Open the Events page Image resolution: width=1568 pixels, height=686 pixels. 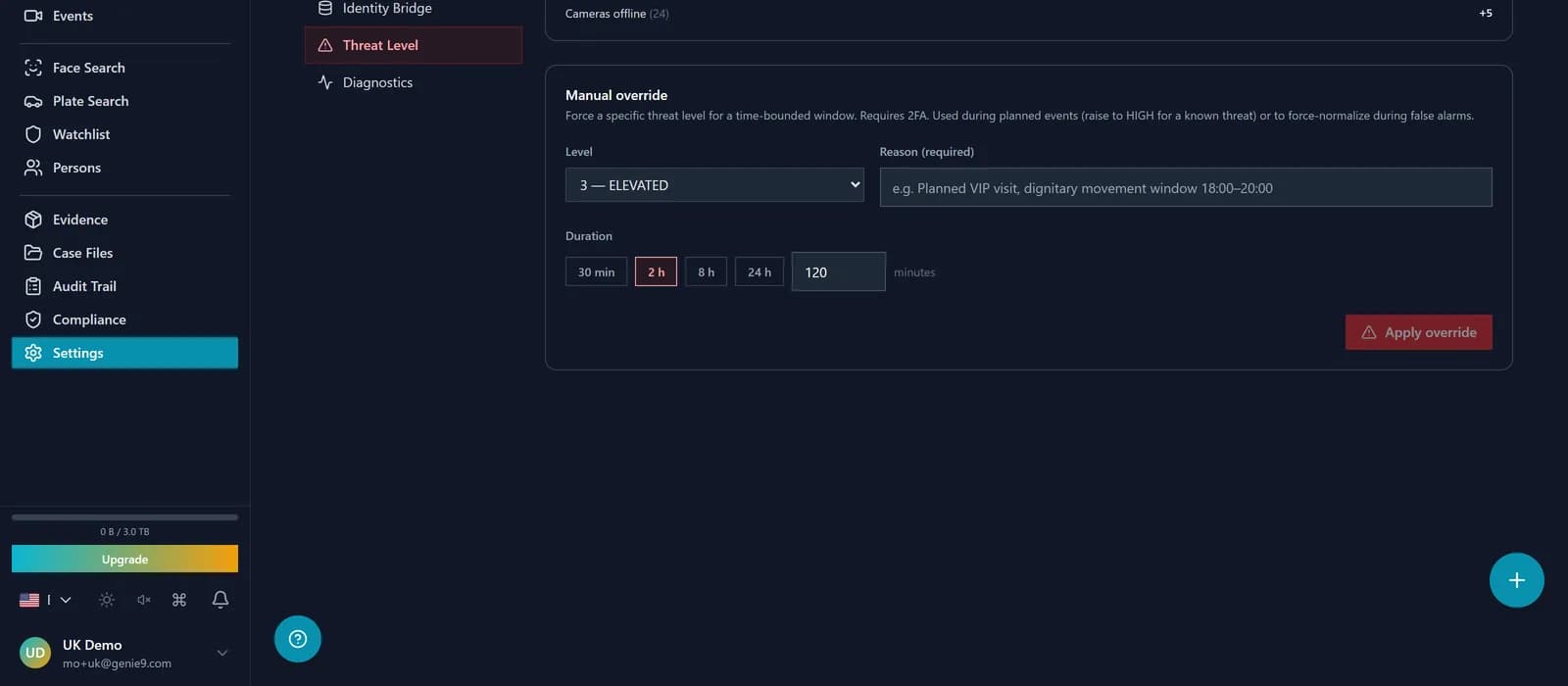(x=124, y=16)
